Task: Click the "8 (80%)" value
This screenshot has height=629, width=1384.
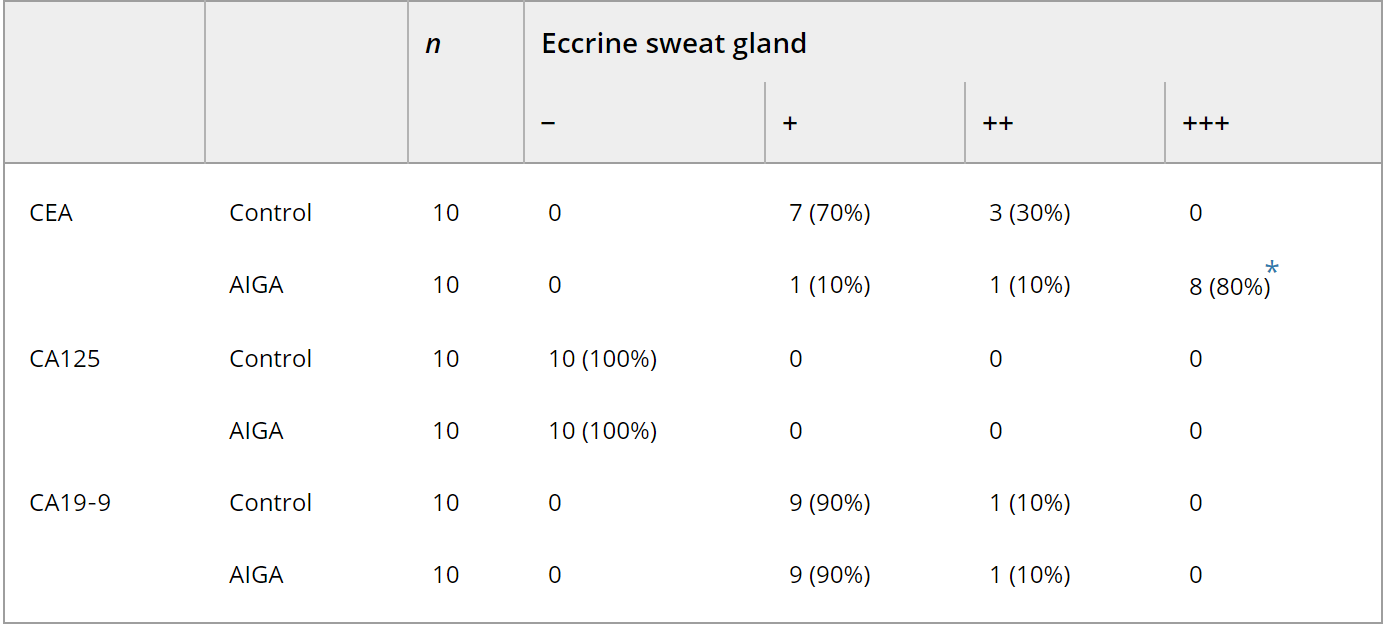Action: point(1229,287)
